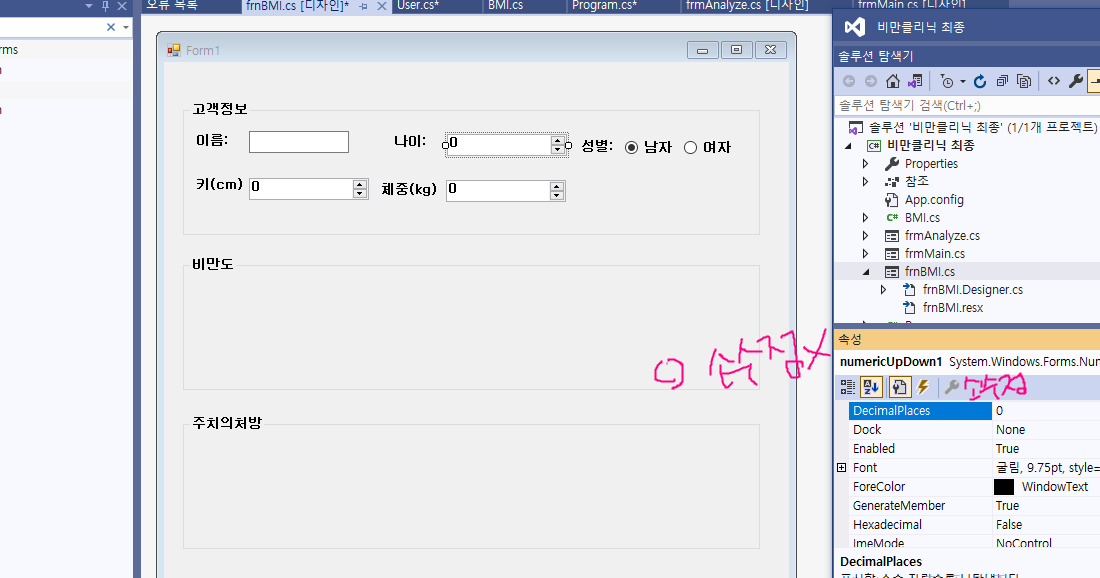
Task: Select the 여자 radio button
Action: pyautogui.click(x=690, y=147)
